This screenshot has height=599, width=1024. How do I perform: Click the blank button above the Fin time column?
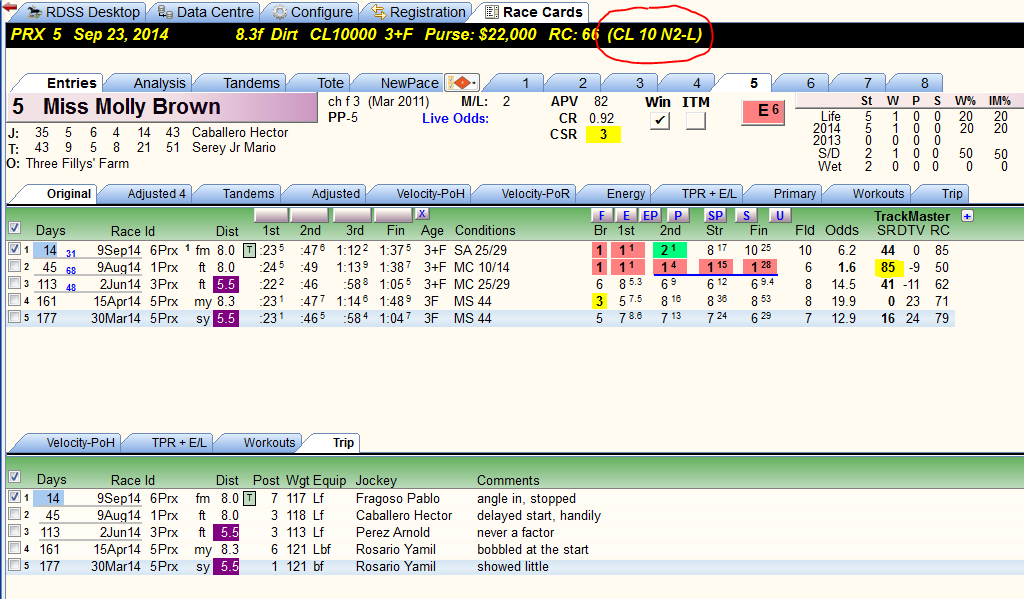point(394,215)
